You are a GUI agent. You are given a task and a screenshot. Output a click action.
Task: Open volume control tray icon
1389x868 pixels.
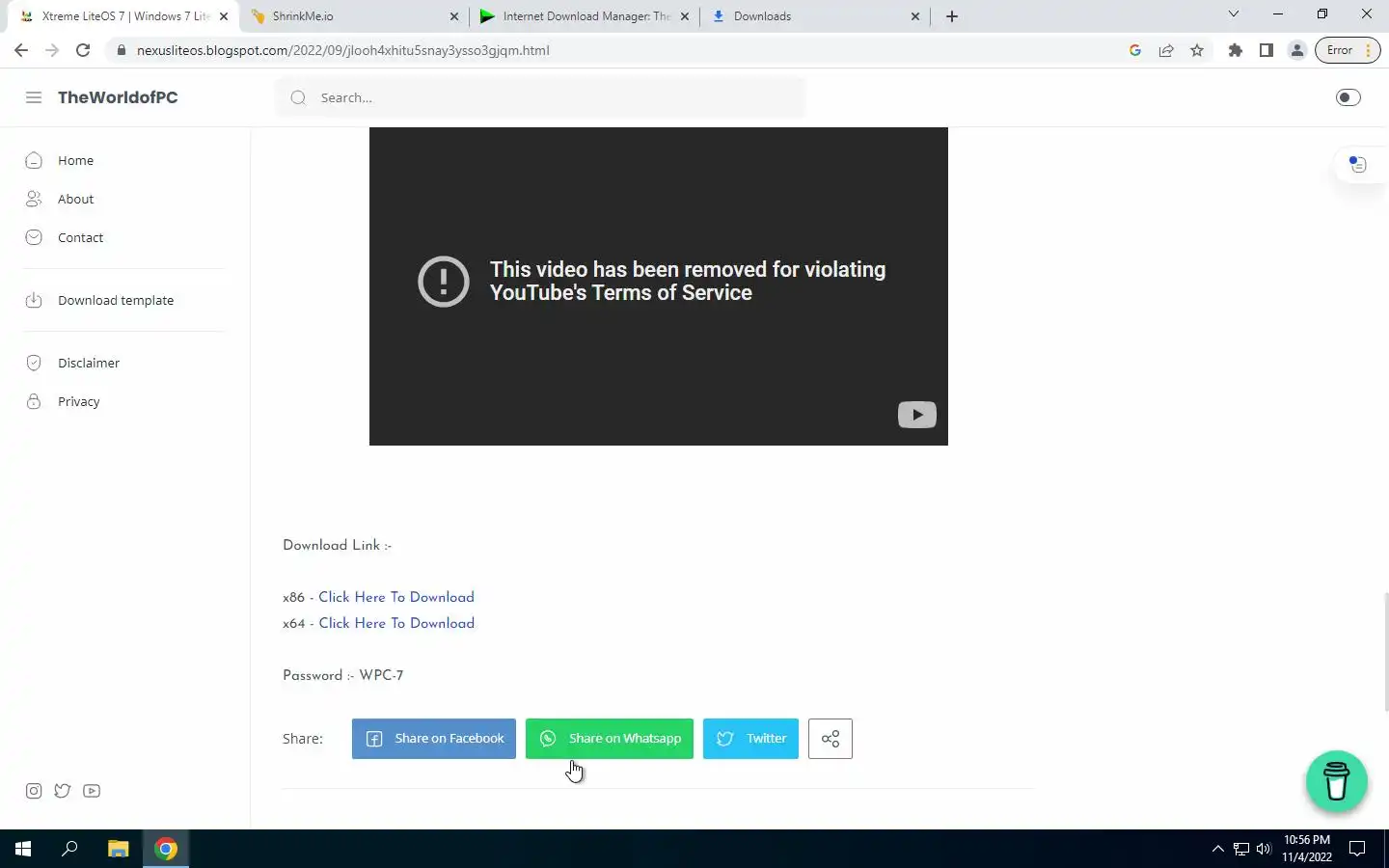coord(1264,849)
